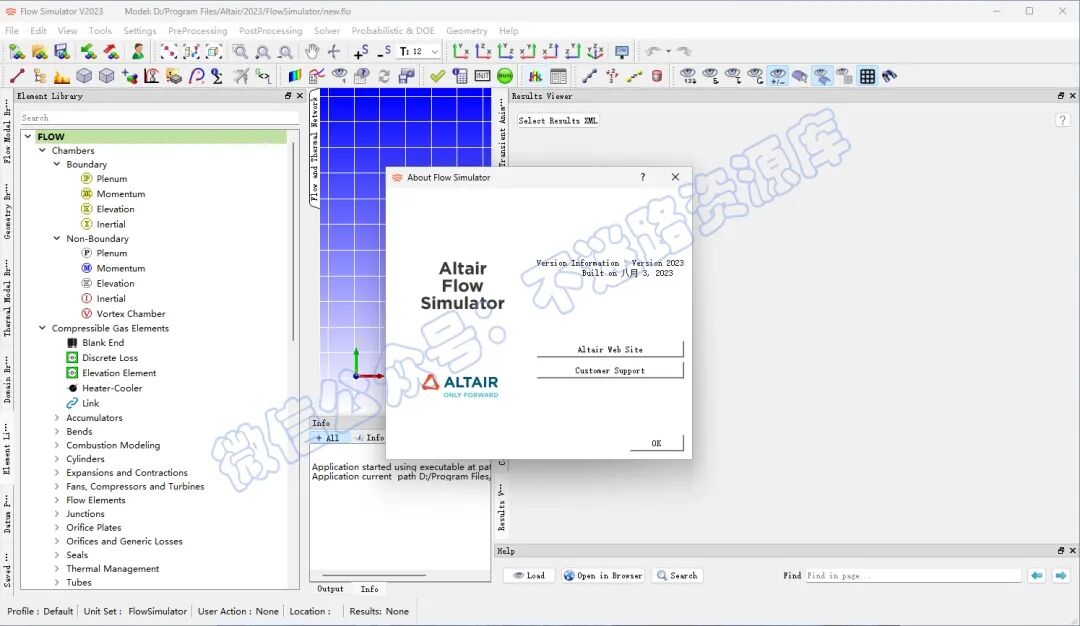Save the model with the floppy disk icon
Viewport: 1080px width, 626px height.
coord(62,52)
